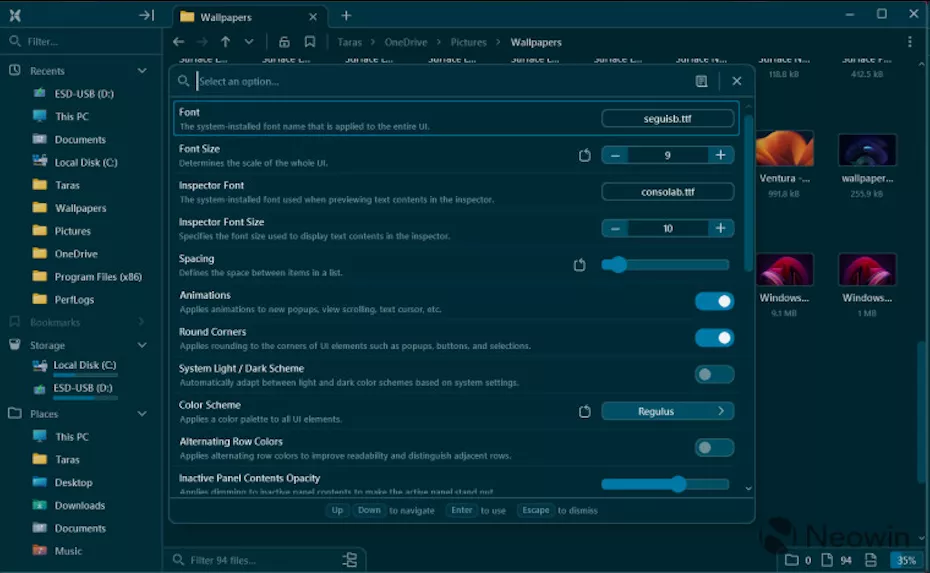Open a new tab with plus icon

click(346, 15)
